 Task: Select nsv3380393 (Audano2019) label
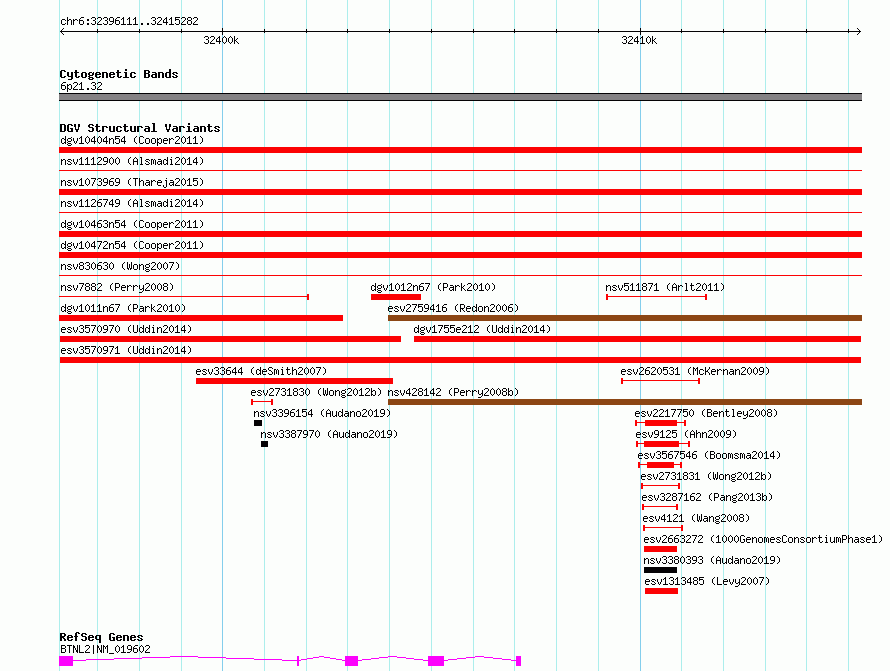712,560
